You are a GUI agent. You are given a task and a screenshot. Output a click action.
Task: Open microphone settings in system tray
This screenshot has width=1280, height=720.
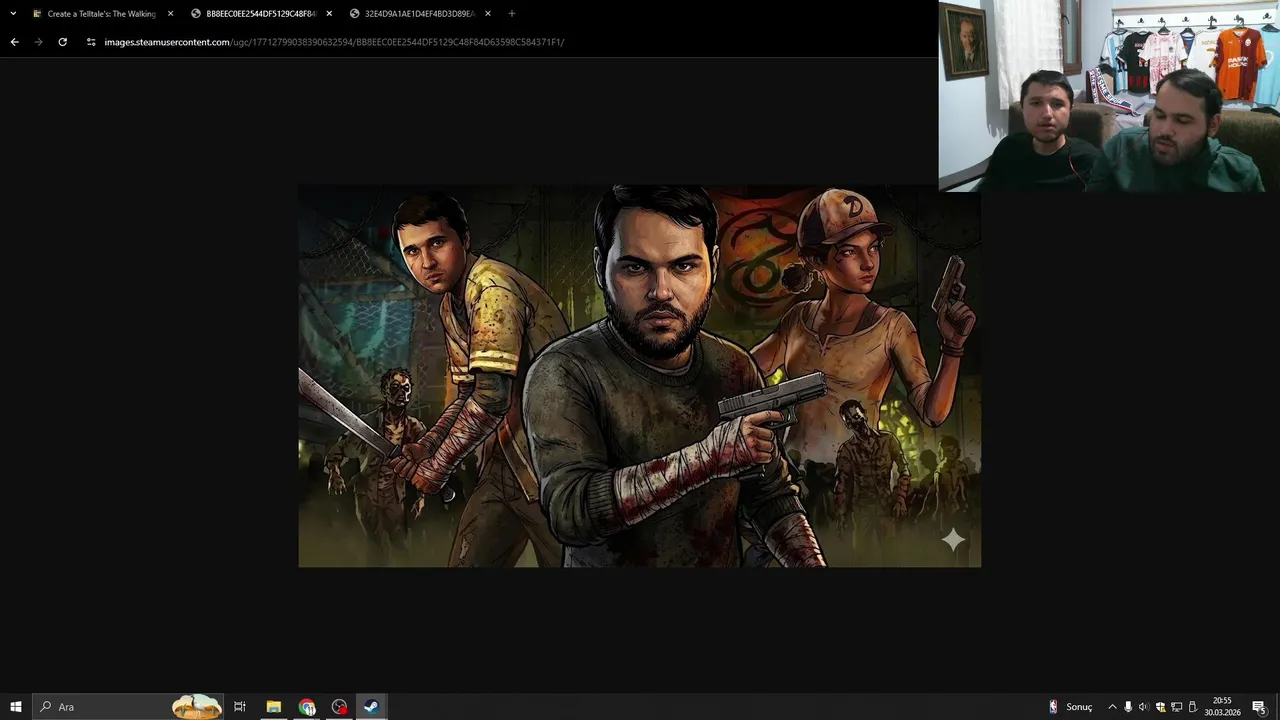coord(1128,707)
